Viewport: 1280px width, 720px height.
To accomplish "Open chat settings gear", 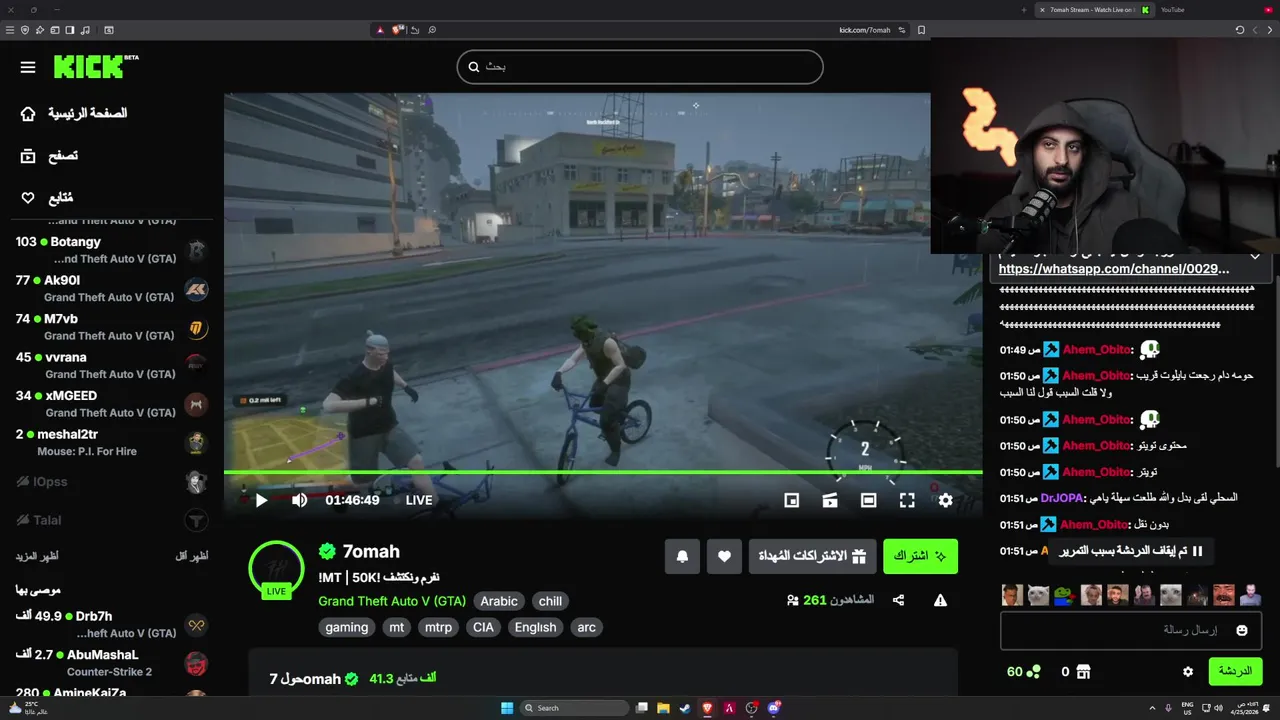I will (1188, 672).
